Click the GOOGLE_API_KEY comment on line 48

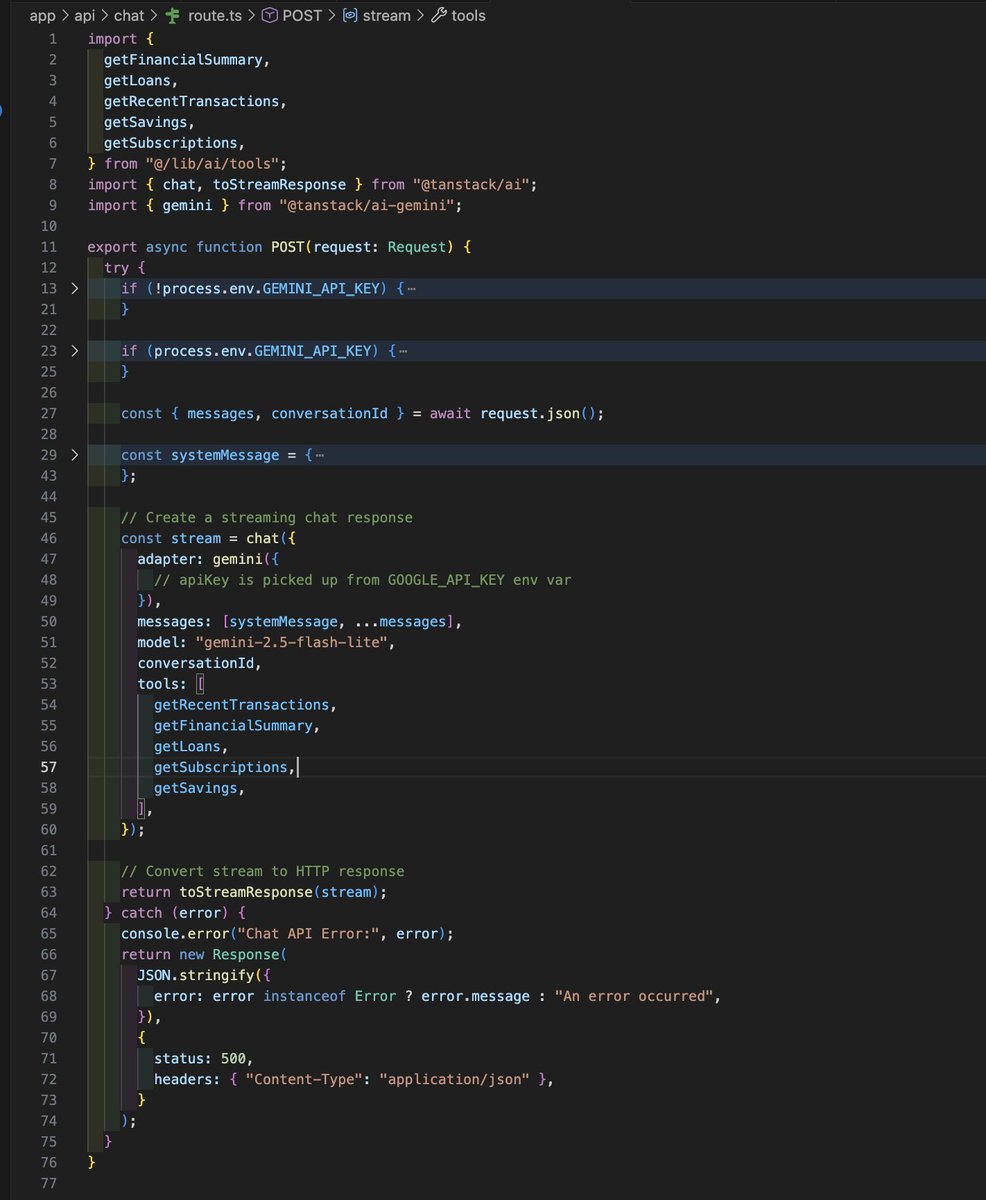(363, 580)
